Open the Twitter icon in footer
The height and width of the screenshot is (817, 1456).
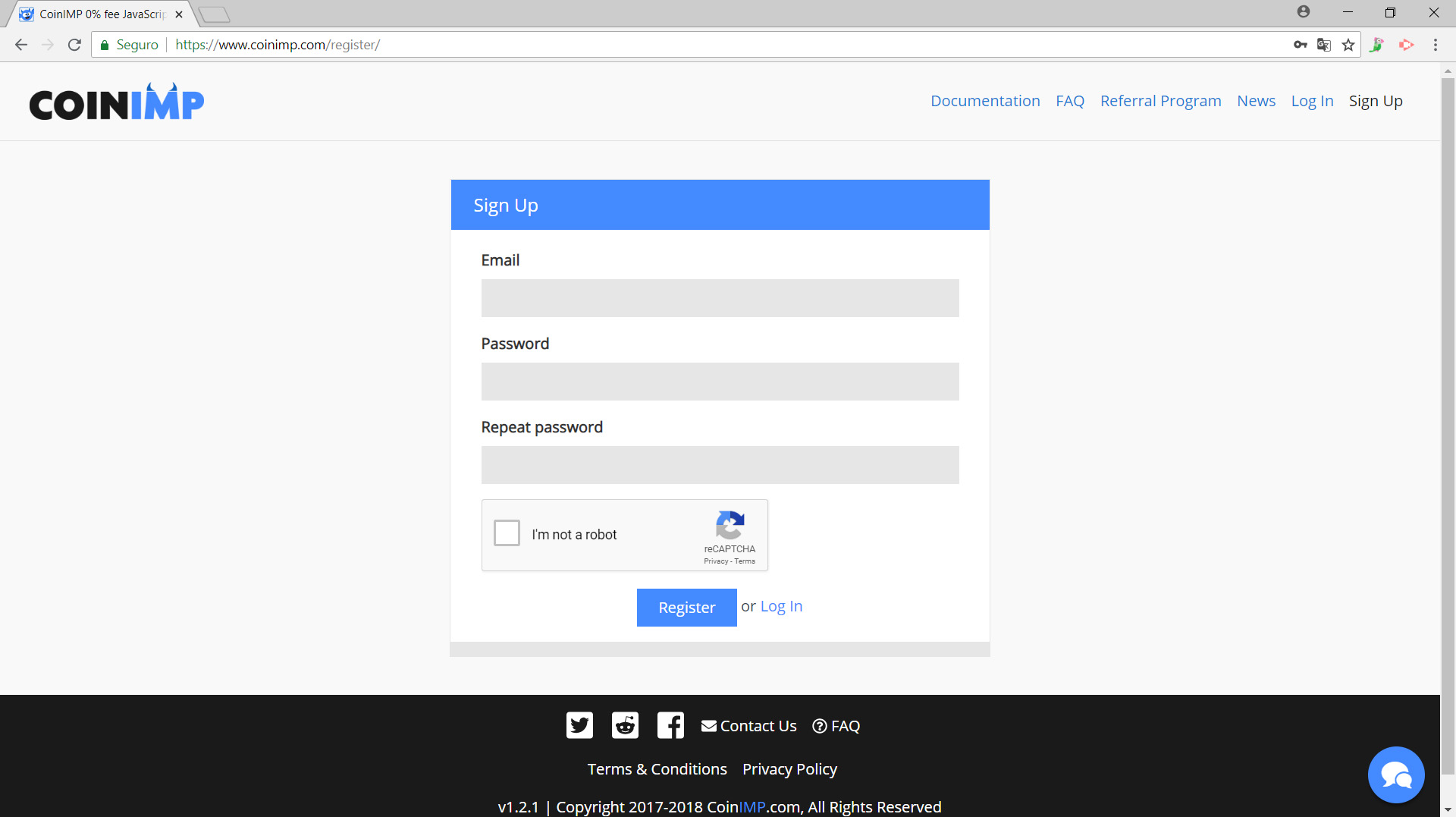click(579, 725)
